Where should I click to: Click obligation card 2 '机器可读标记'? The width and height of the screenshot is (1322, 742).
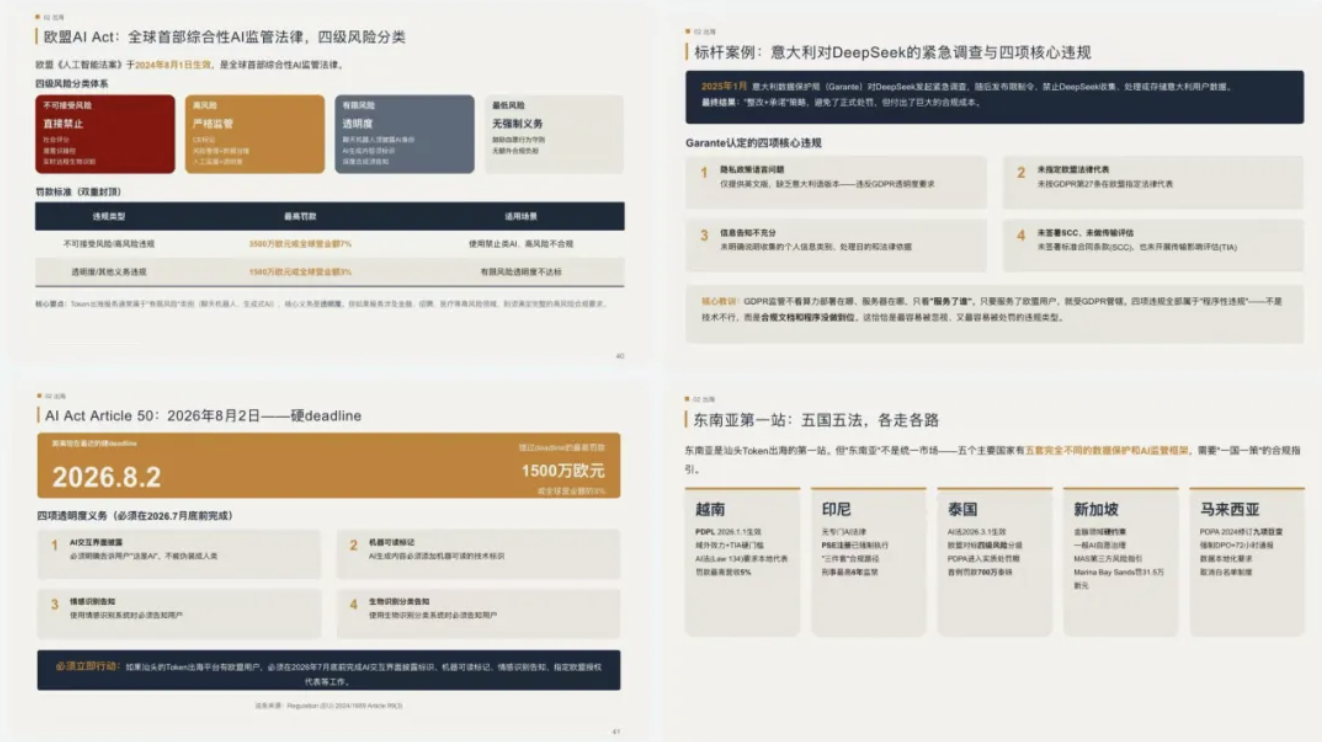pyautogui.click(x=478, y=553)
